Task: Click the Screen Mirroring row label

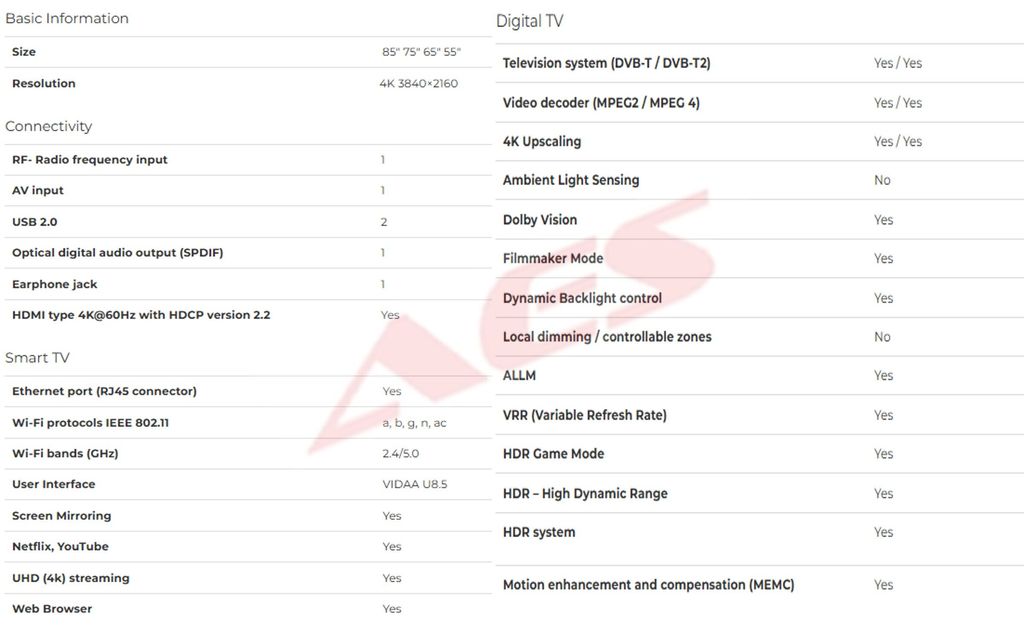Action: (x=62, y=516)
